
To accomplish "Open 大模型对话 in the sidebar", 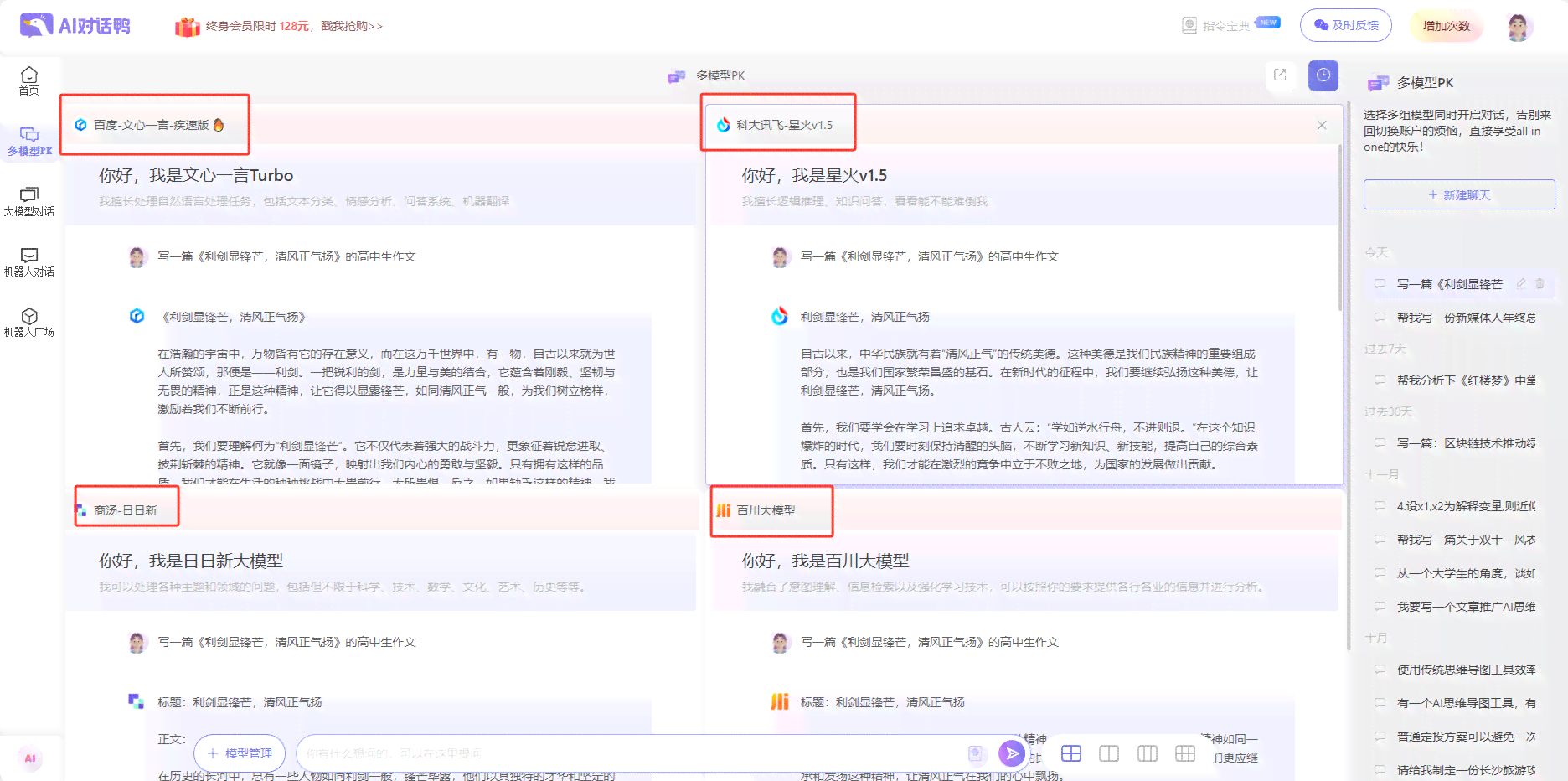I will [x=29, y=202].
